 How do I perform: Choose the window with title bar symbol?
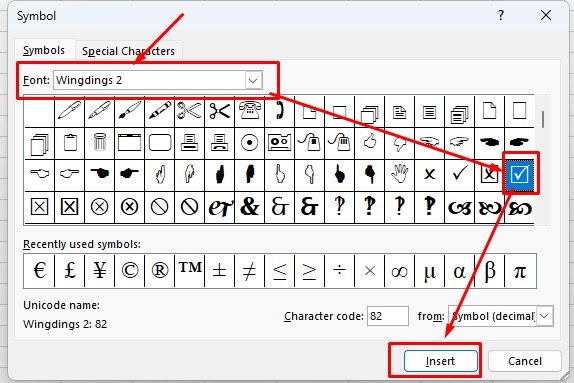tap(129, 142)
